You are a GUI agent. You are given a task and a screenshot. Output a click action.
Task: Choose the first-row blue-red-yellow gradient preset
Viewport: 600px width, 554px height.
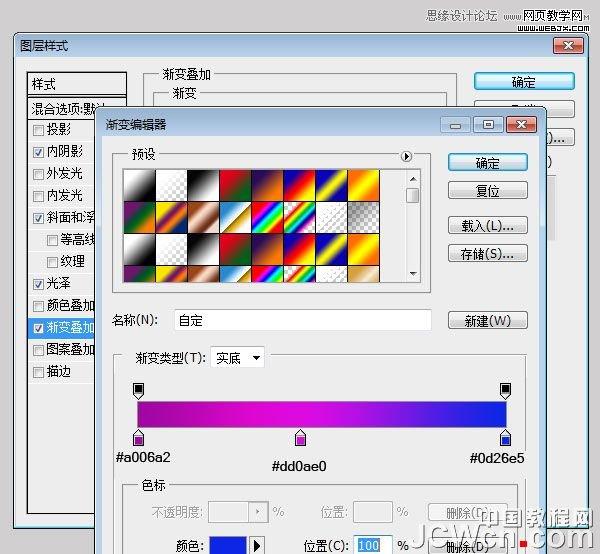click(x=299, y=185)
